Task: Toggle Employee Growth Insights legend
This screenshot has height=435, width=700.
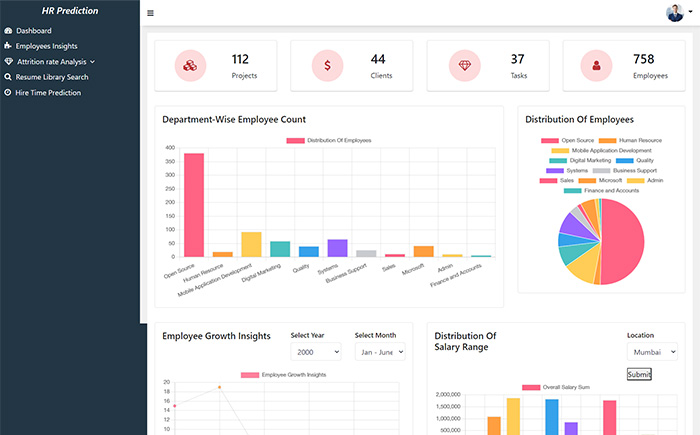Action: tap(283, 375)
